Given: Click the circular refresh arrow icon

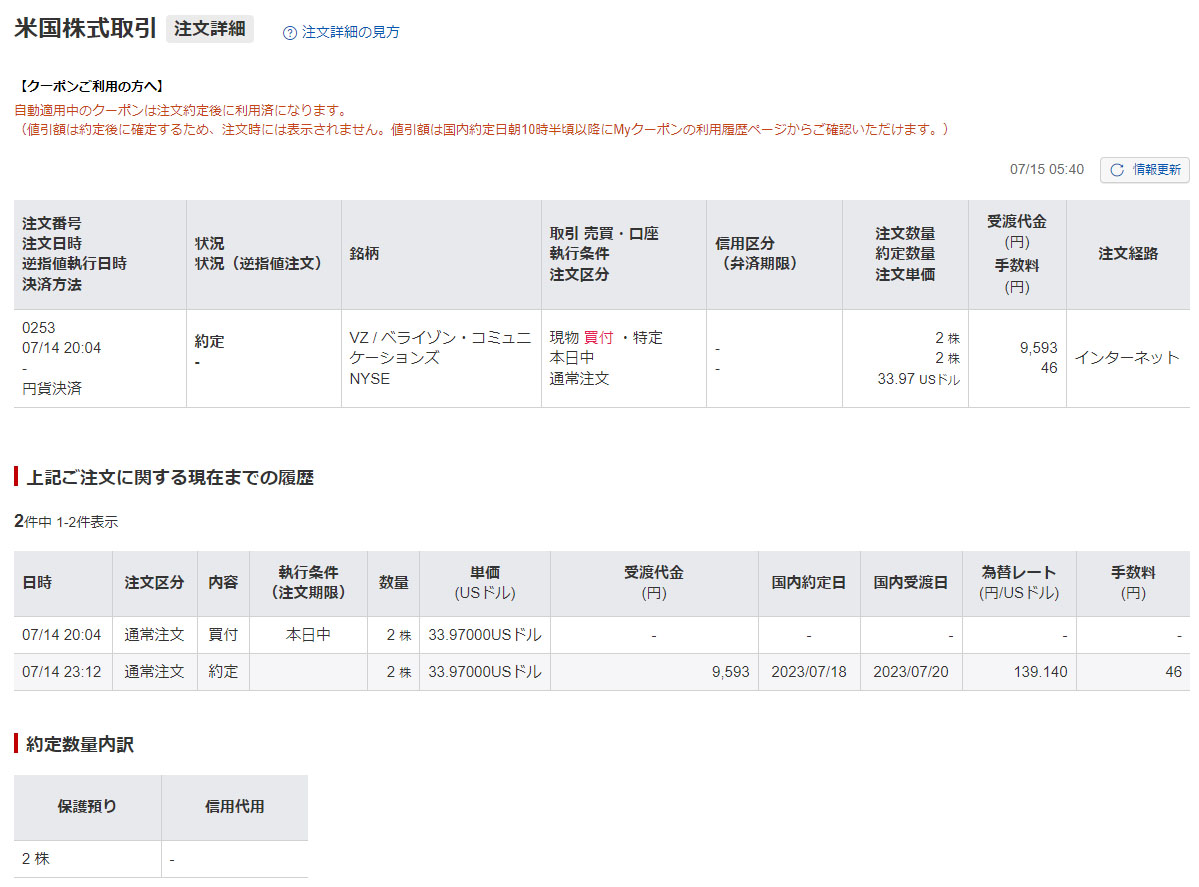Looking at the screenshot, I should pos(1117,170).
